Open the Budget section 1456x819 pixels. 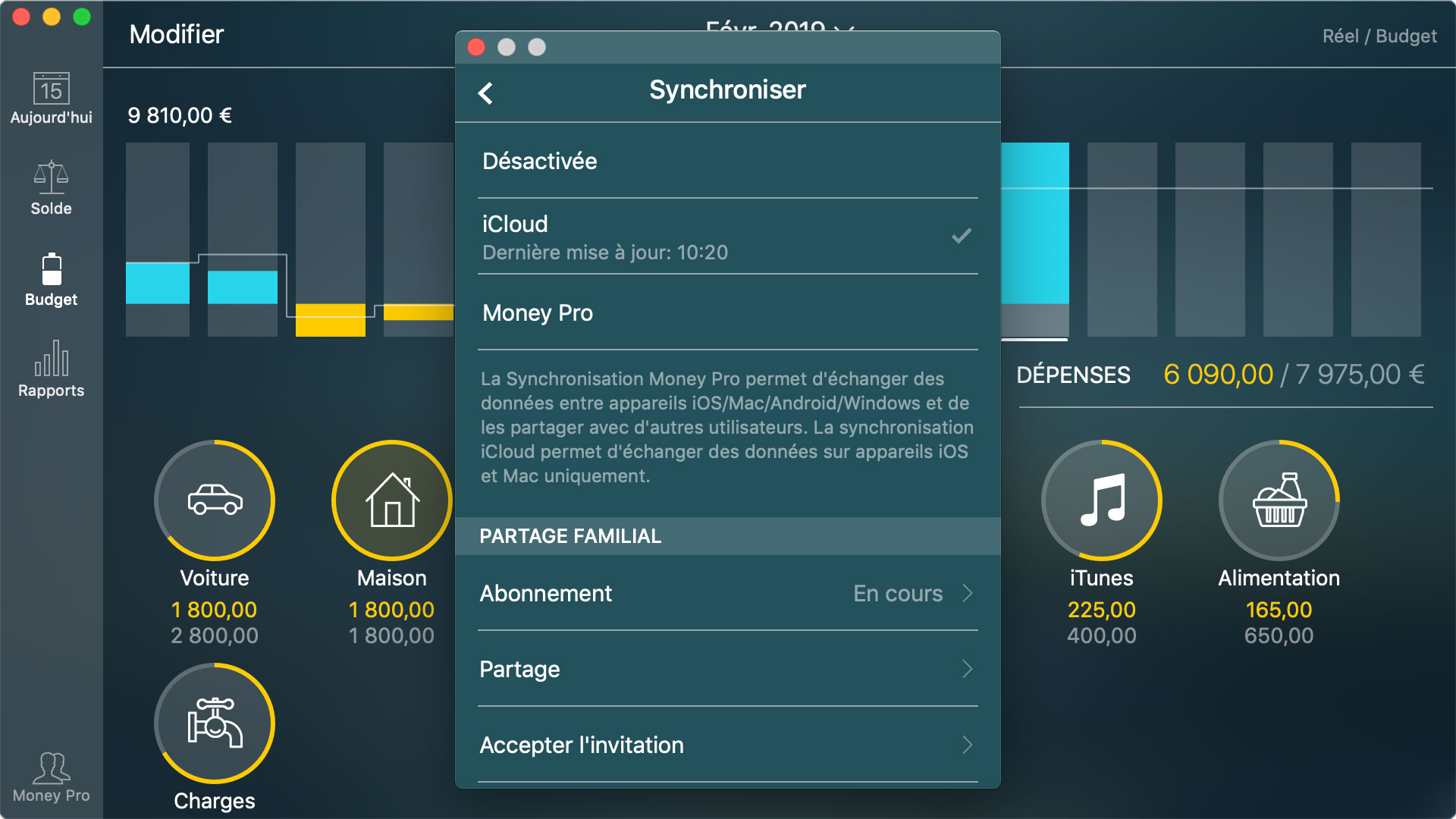pyautogui.click(x=50, y=281)
